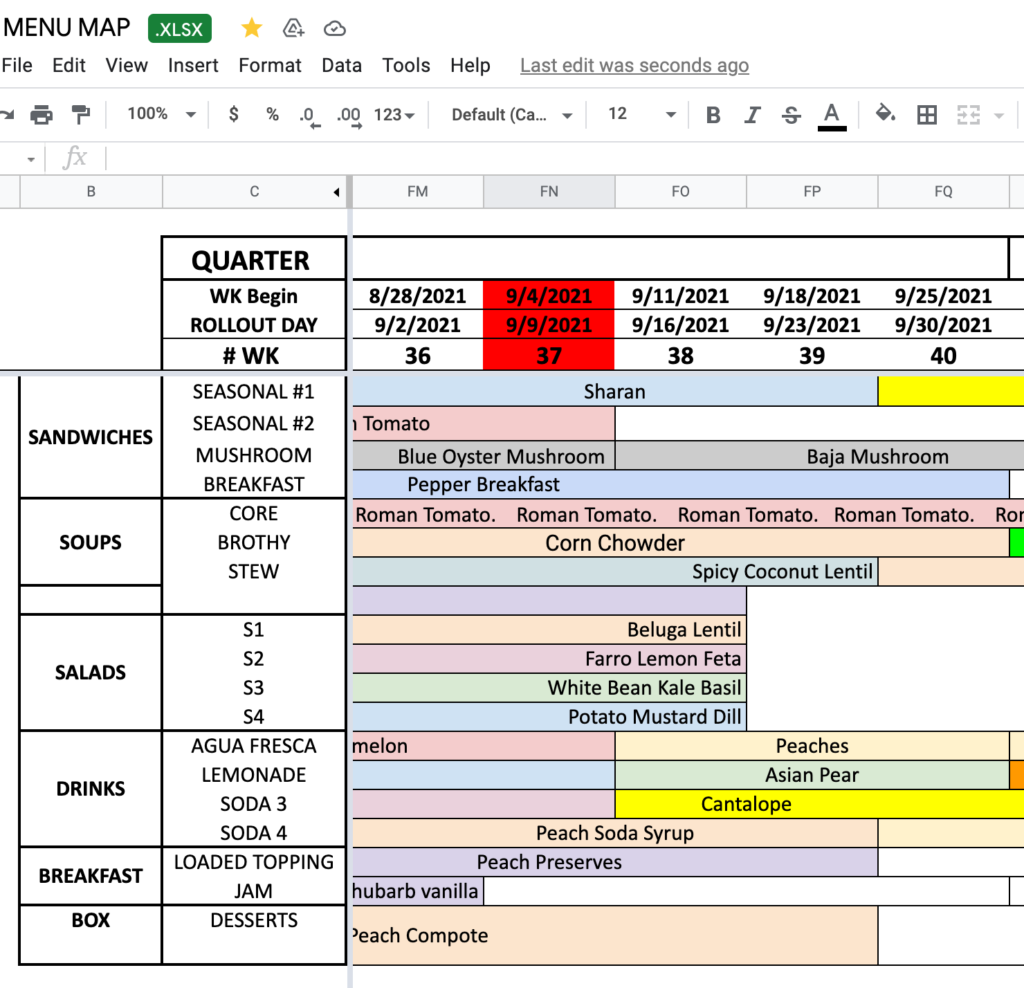
Task: Select the Baja Mushroom cell
Action: coord(820,456)
